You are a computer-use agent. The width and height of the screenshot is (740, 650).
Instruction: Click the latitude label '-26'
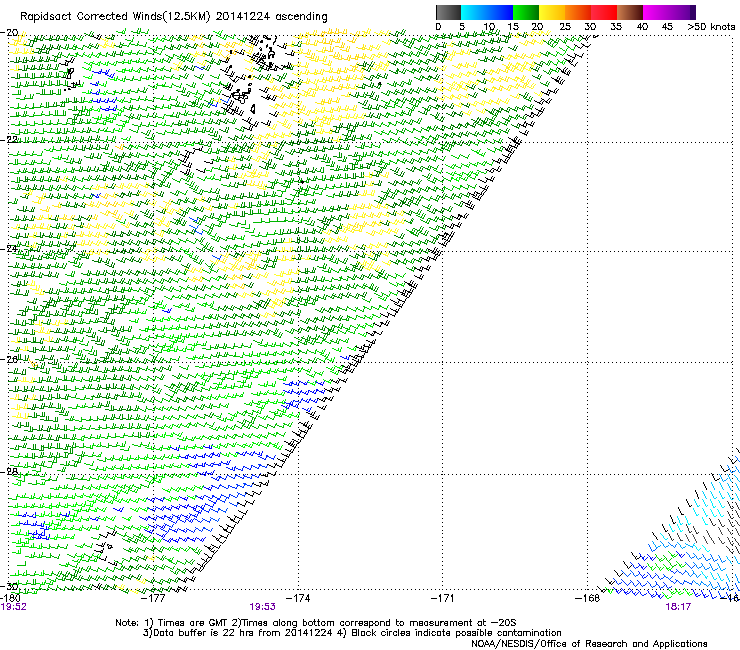pyautogui.click(x=9, y=360)
